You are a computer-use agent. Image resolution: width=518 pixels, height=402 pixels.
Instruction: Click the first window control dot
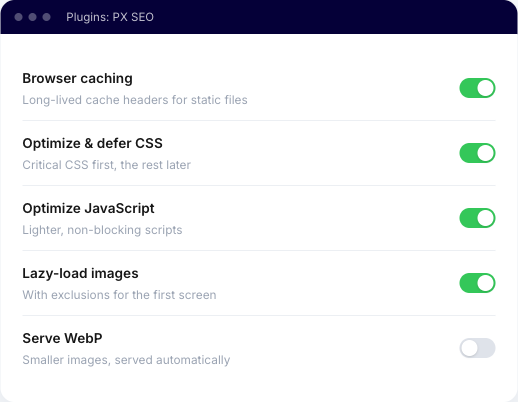point(19,17)
